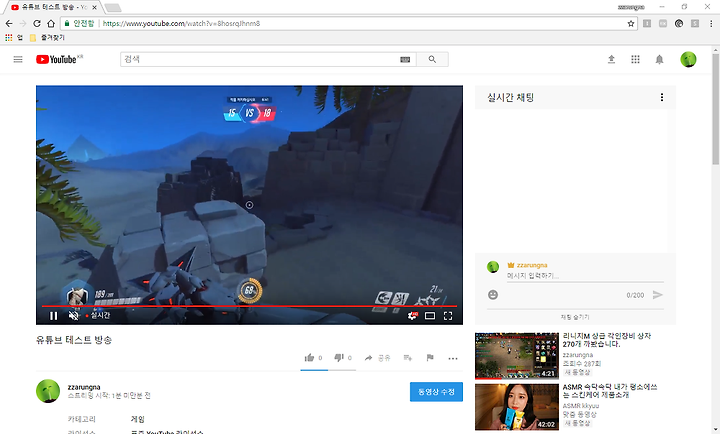Send the chat message arrow
The image size is (720, 434).
(658, 295)
